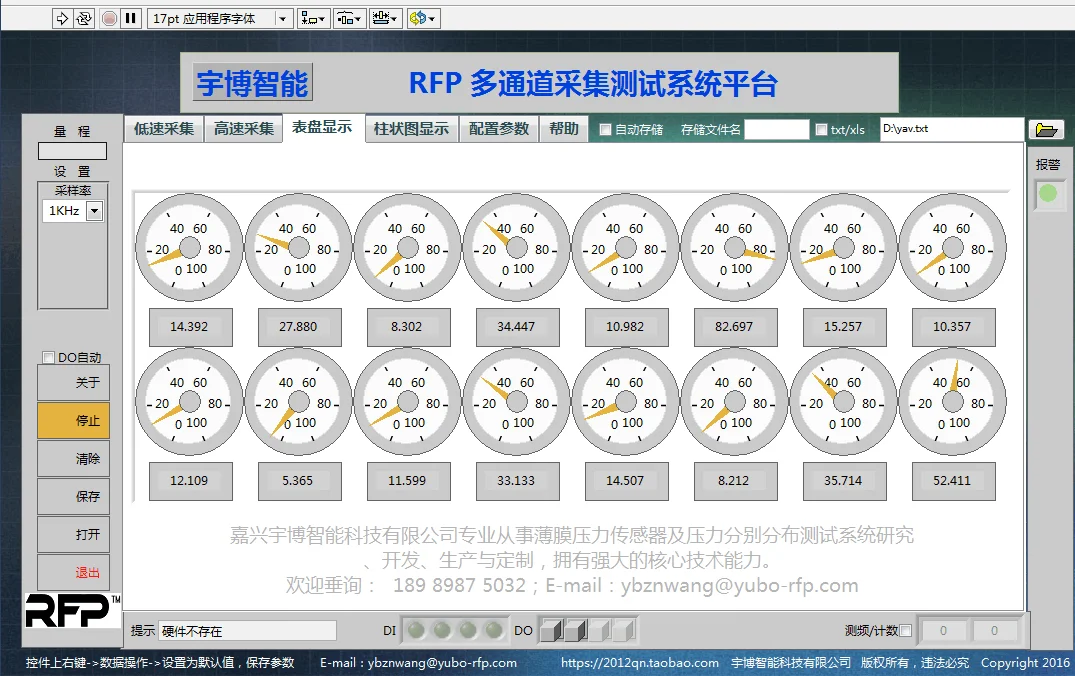Select the 表盘显示 tab
Viewport: 1075px width, 676px height.
(322, 127)
